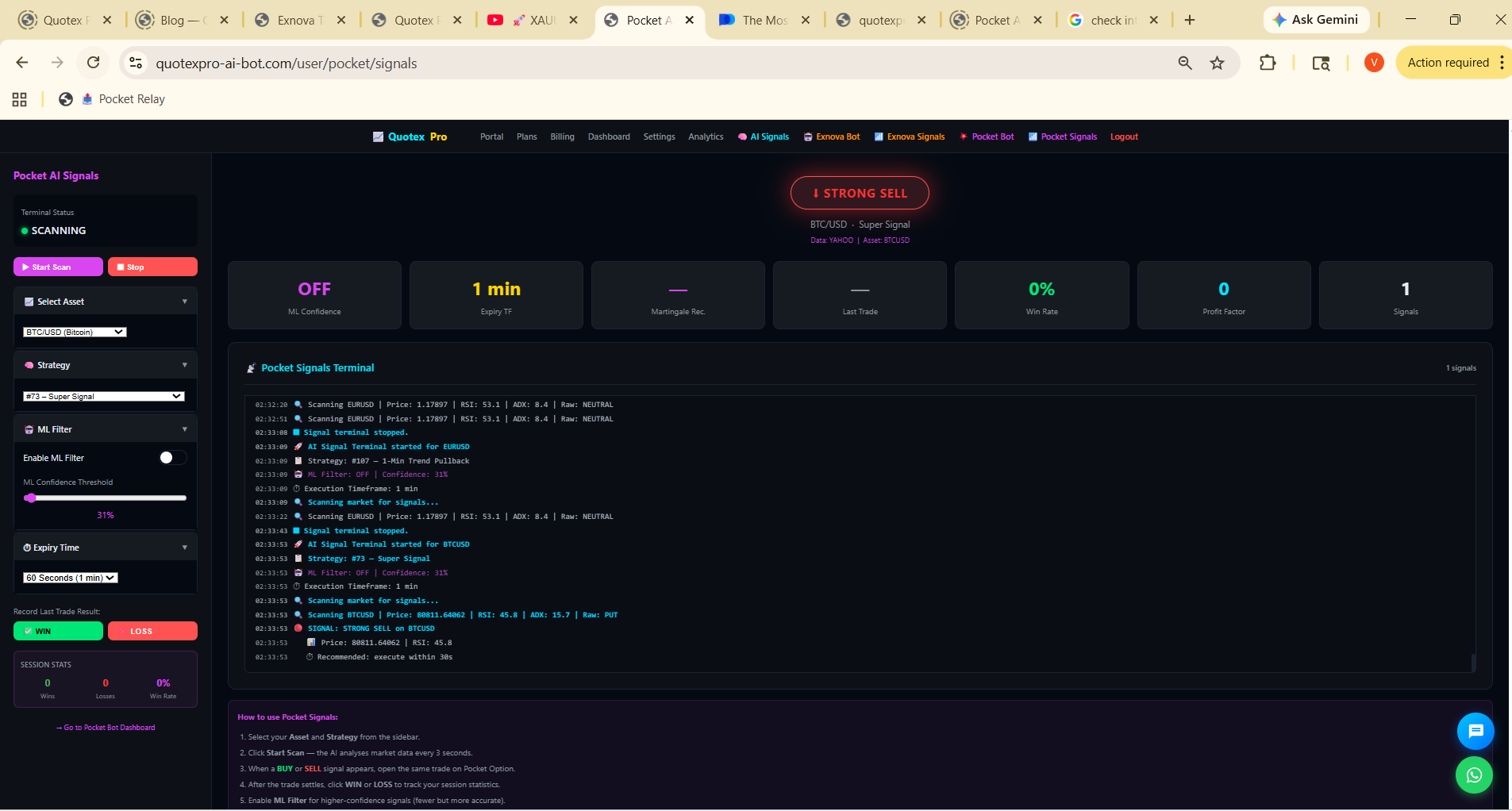The image size is (1512, 811).
Task: Click the Pocket Signals Terminal rocket icon
Action: tap(251, 367)
